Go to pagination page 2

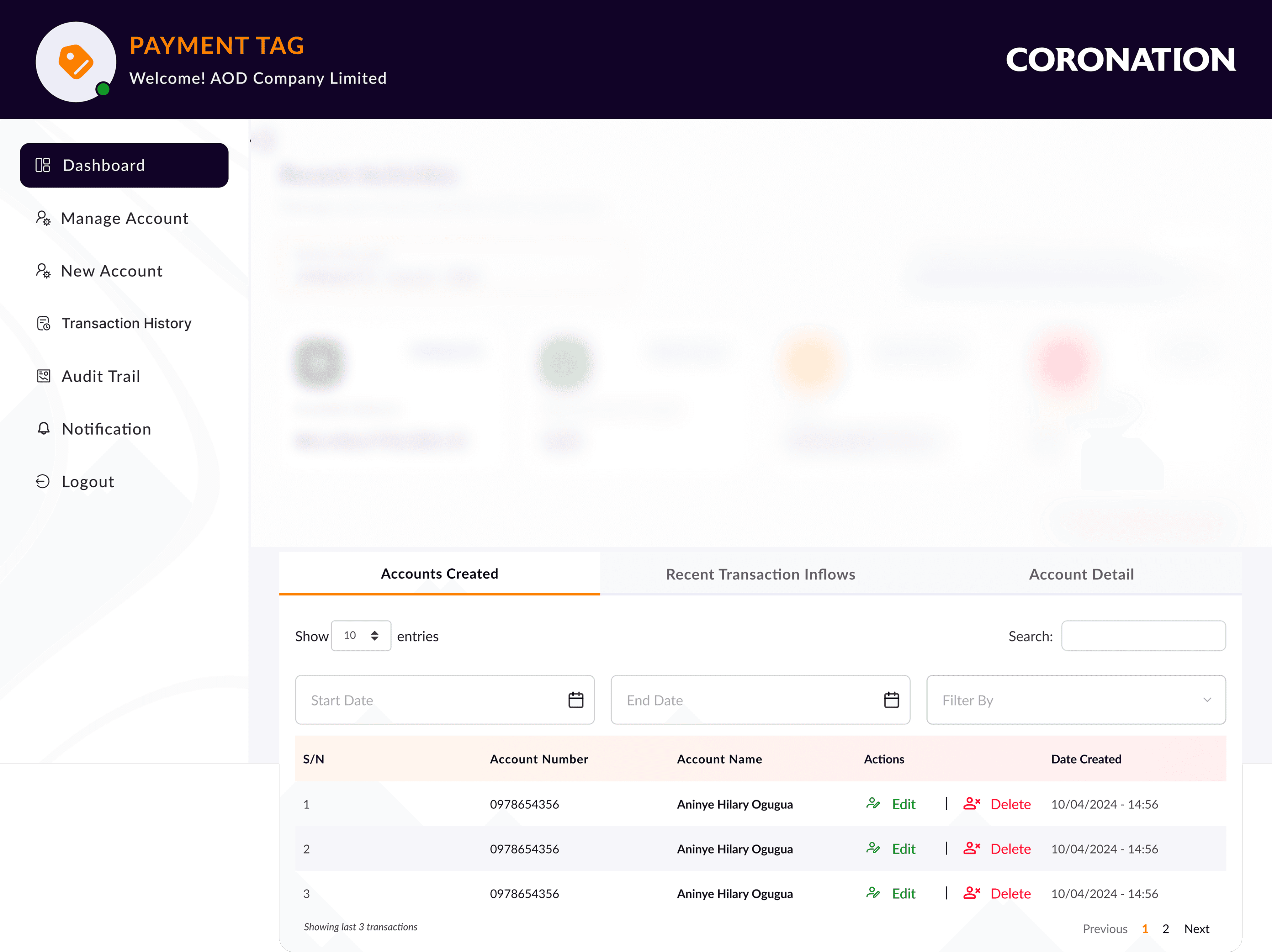[x=1166, y=928]
